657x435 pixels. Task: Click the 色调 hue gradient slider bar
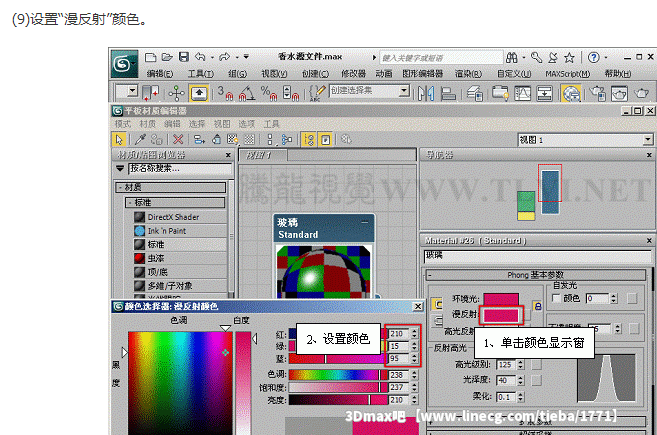[x=338, y=375]
